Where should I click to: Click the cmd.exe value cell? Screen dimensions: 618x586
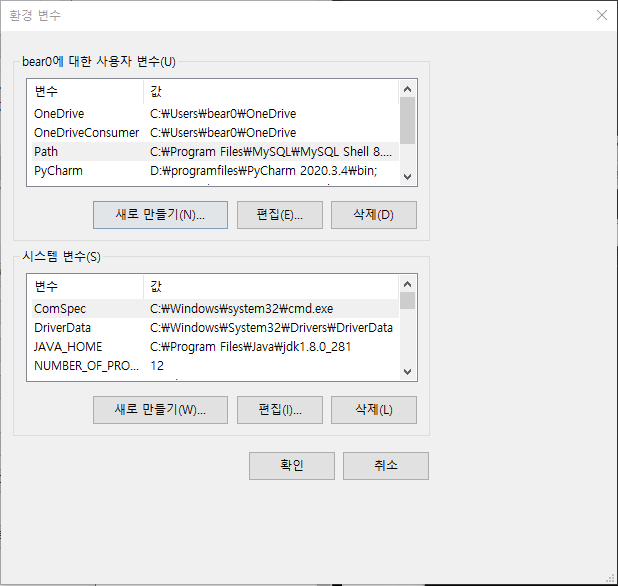click(241, 309)
